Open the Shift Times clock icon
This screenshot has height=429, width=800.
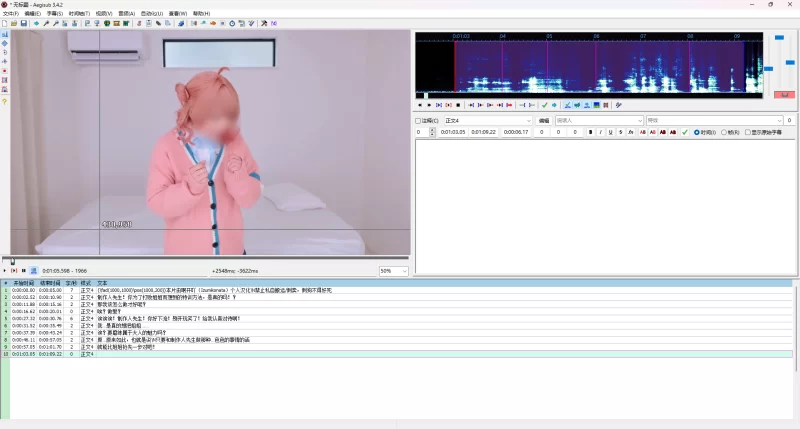(232, 23)
